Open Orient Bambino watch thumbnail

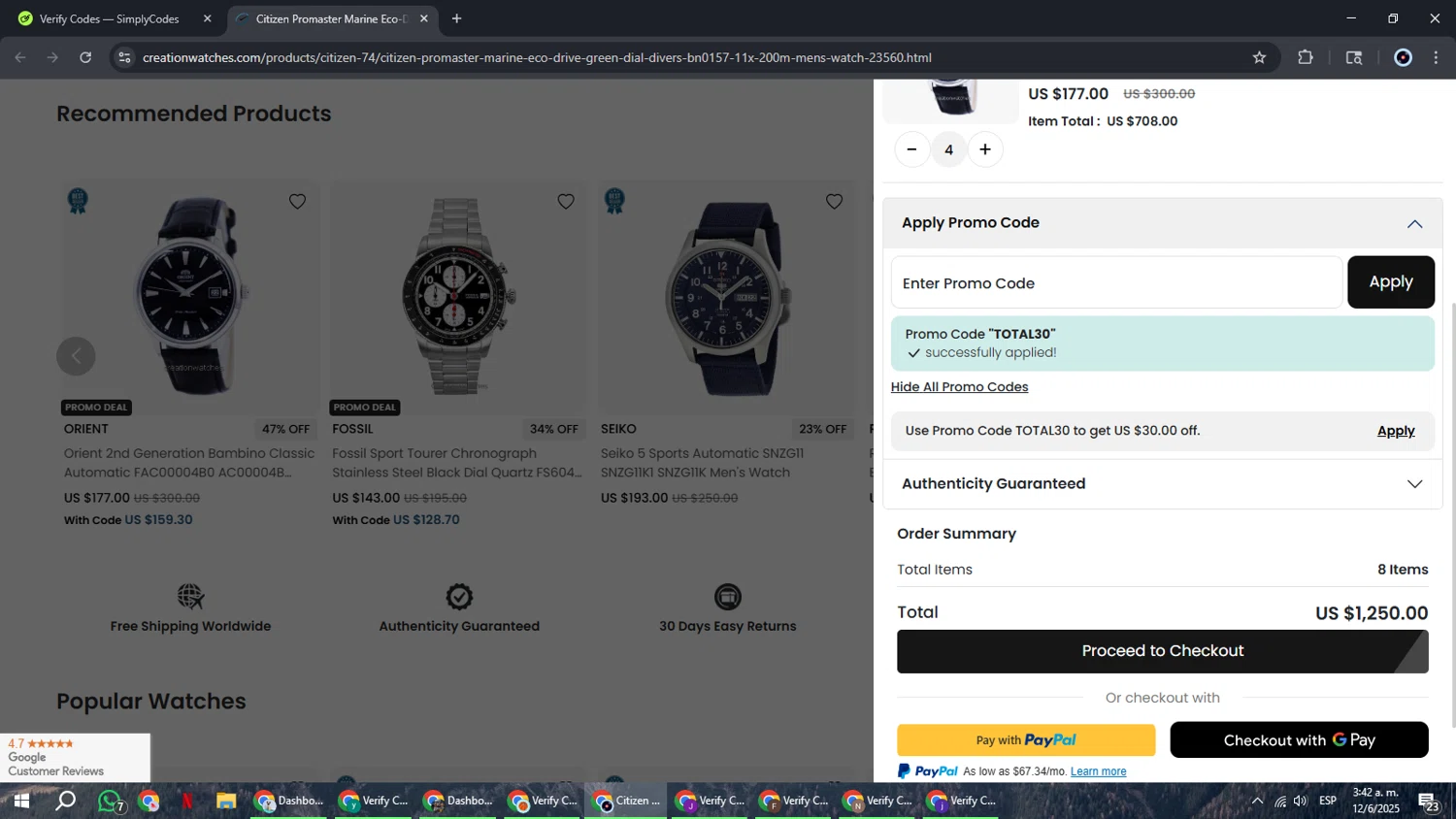(x=191, y=296)
